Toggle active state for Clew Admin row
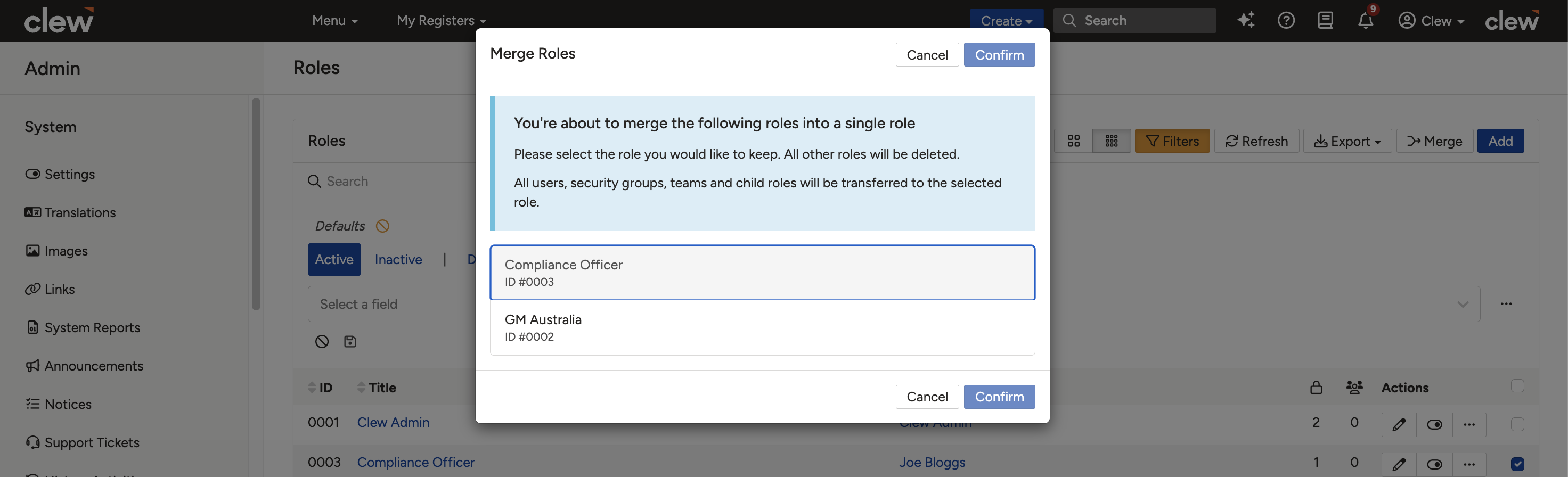1568x477 pixels. click(1434, 424)
